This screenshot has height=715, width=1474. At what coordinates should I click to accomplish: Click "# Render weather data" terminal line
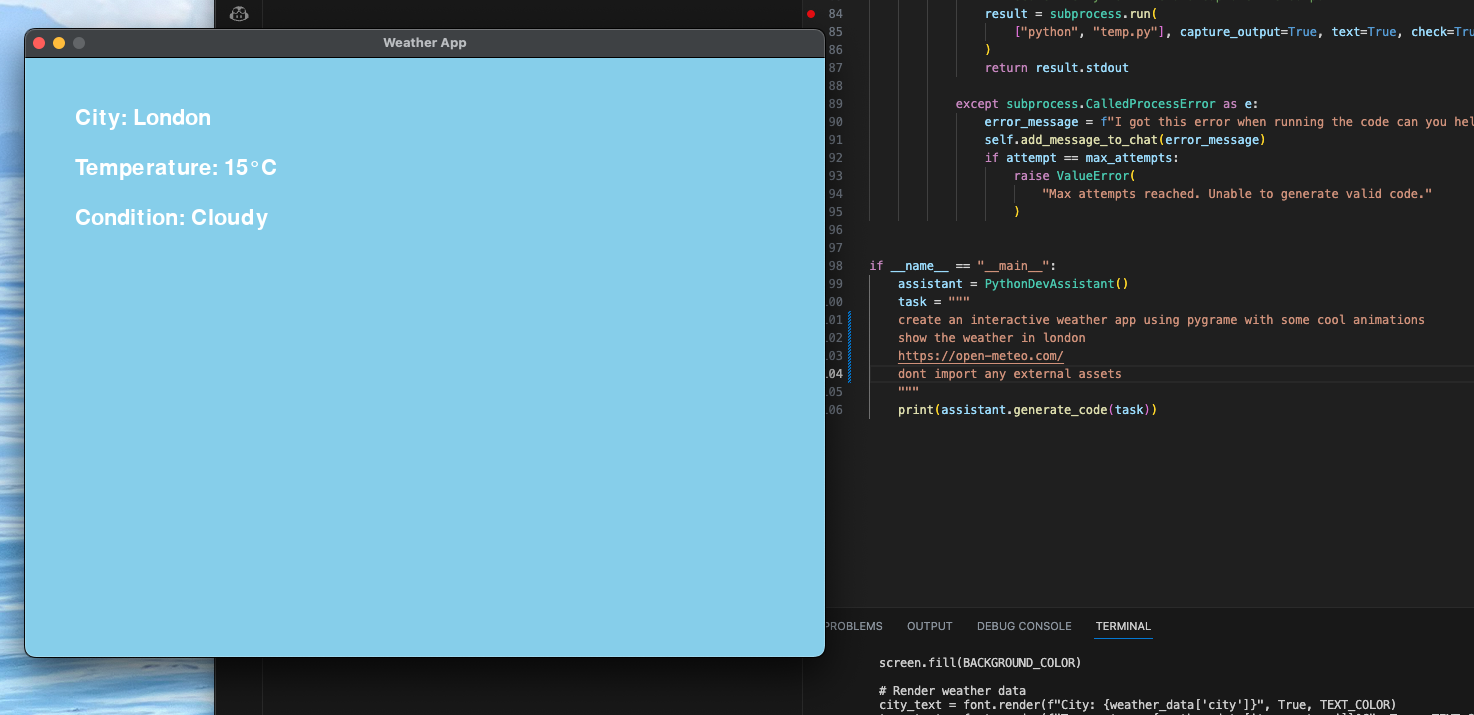[952, 691]
